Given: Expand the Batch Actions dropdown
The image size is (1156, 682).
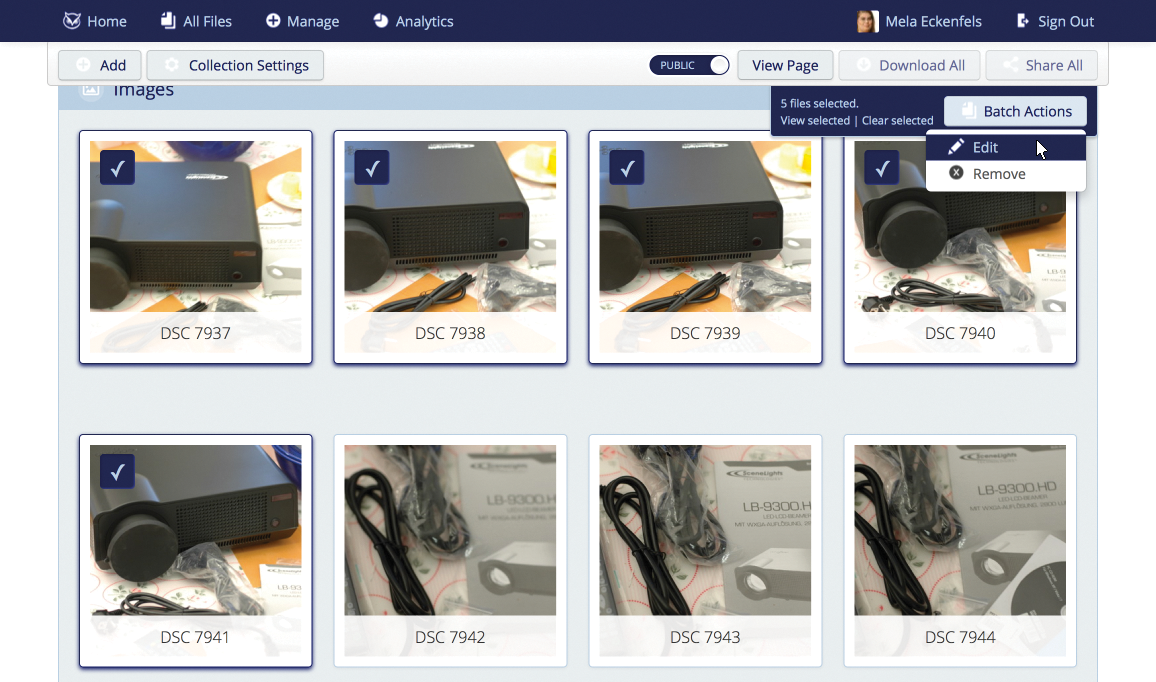Looking at the screenshot, I should coord(1014,111).
